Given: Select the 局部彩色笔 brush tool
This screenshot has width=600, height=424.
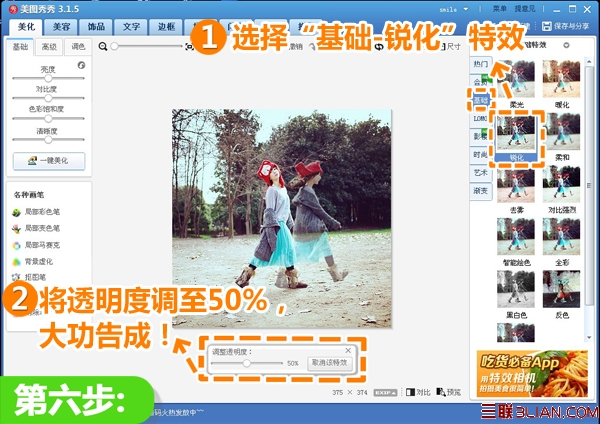Looking at the screenshot, I should [x=36, y=212].
